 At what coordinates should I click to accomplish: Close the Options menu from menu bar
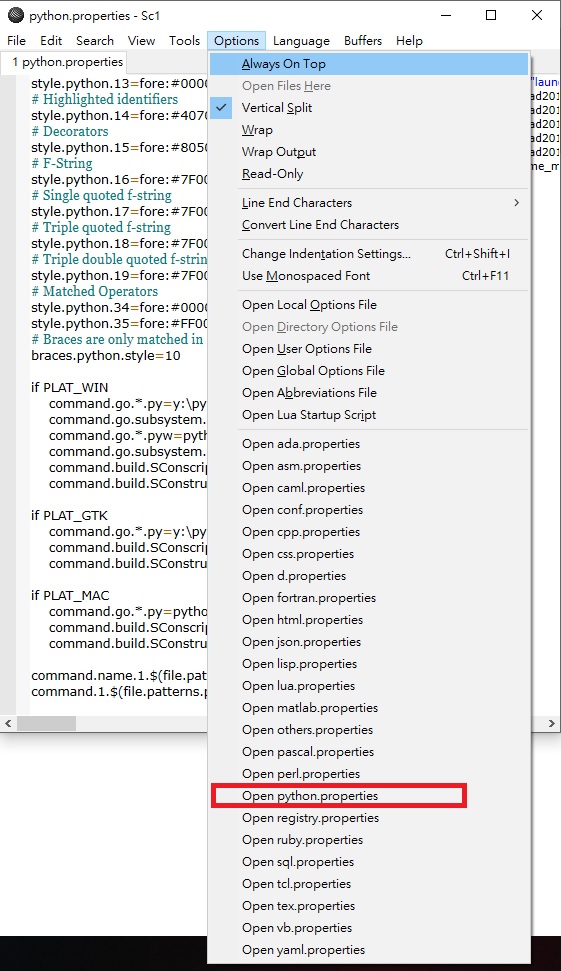pos(237,41)
